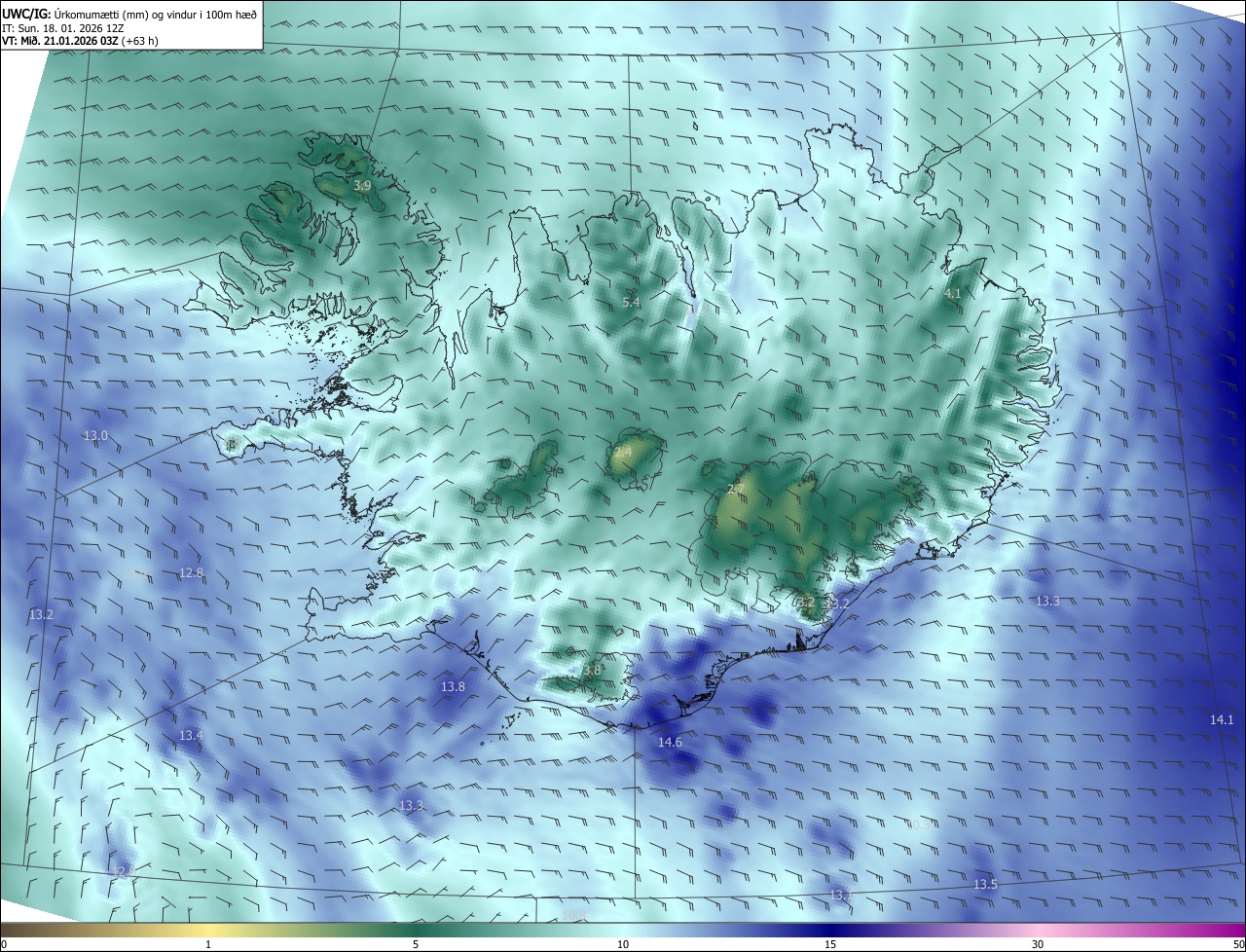Click the 30 tick on the color scale

[x=1038, y=944]
